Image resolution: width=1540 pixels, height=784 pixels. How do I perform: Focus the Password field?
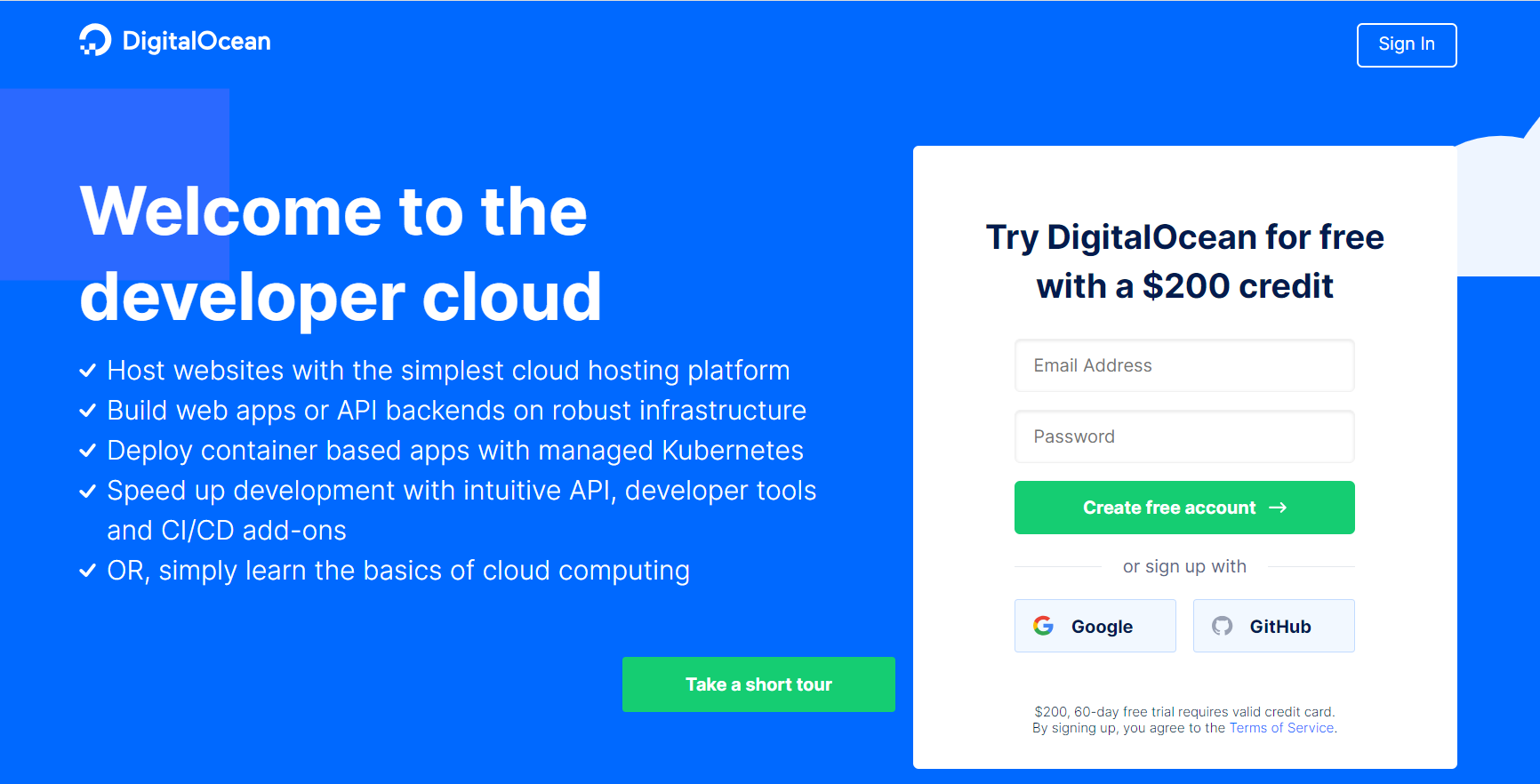(1184, 436)
